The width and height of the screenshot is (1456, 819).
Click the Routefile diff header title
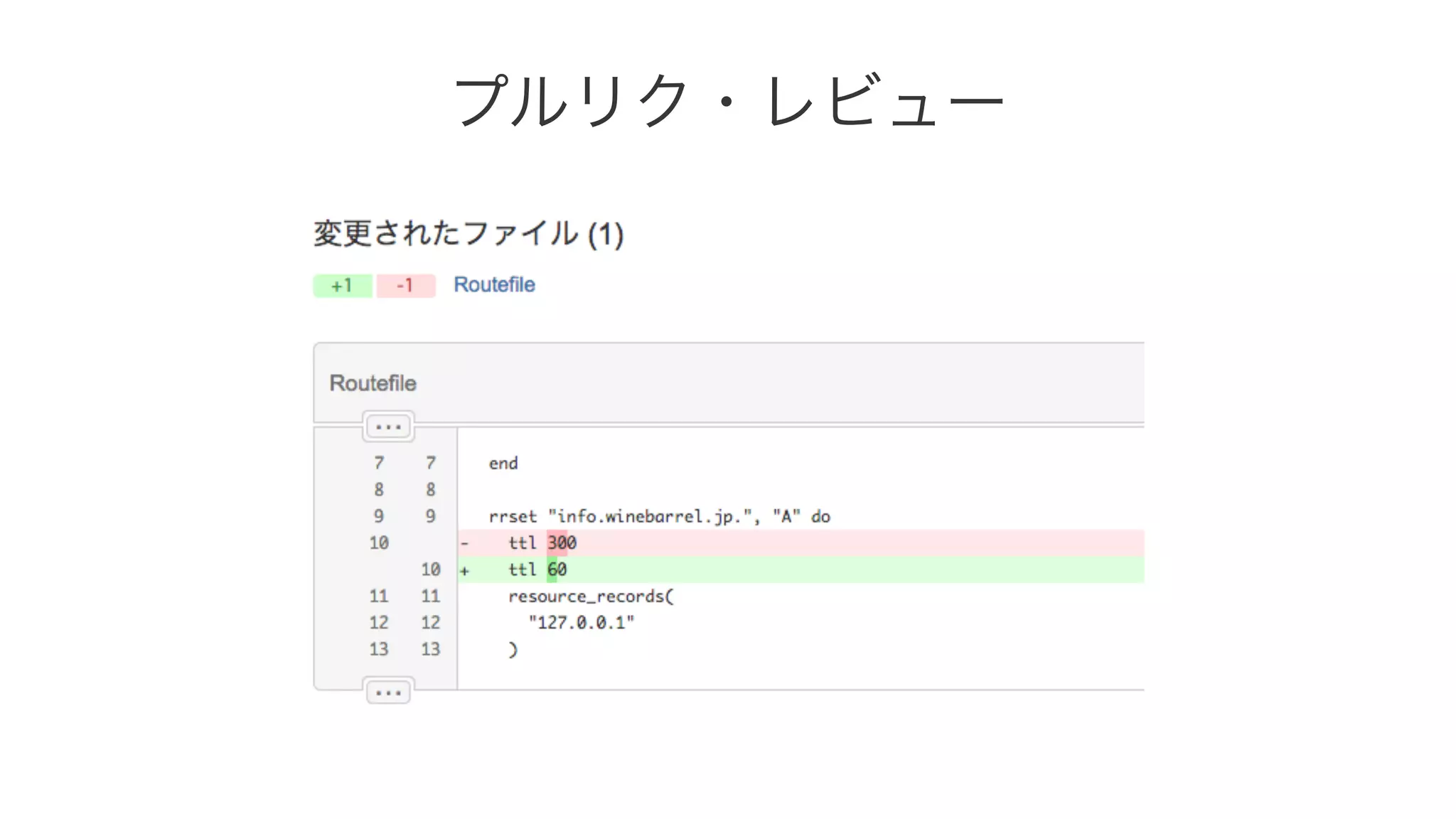click(x=373, y=383)
